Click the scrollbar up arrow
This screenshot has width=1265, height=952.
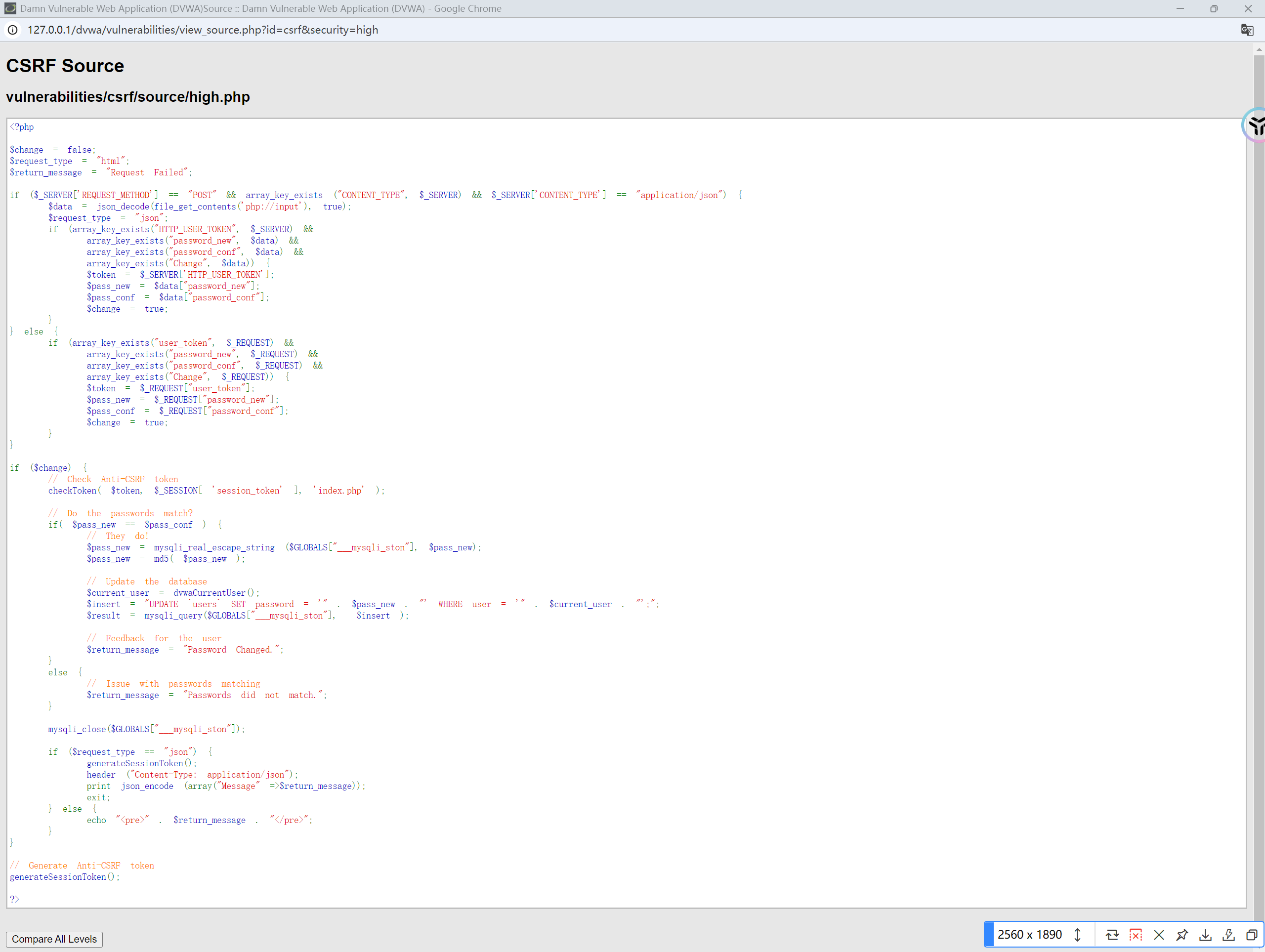pyautogui.click(x=1259, y=50)
